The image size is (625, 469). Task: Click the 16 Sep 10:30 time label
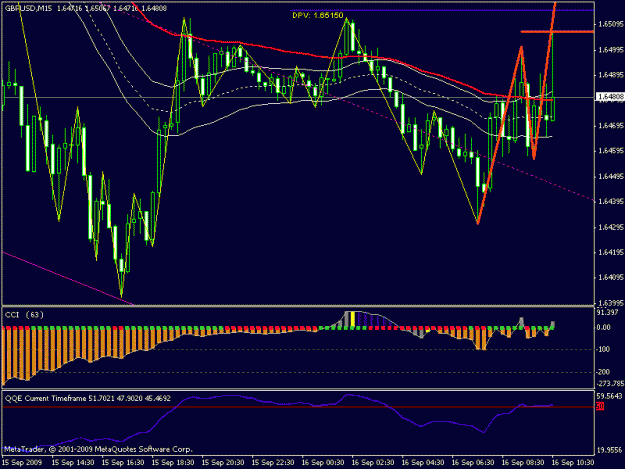573,463
